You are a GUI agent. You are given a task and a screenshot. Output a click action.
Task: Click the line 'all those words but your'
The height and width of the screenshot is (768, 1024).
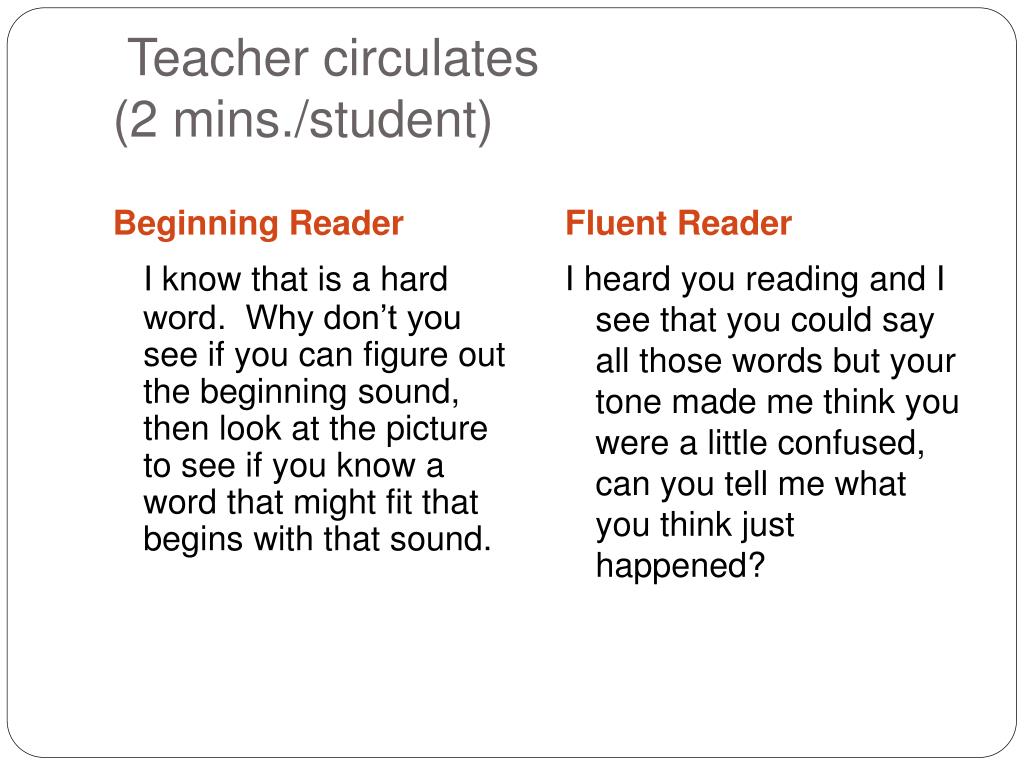click(775, 361)
